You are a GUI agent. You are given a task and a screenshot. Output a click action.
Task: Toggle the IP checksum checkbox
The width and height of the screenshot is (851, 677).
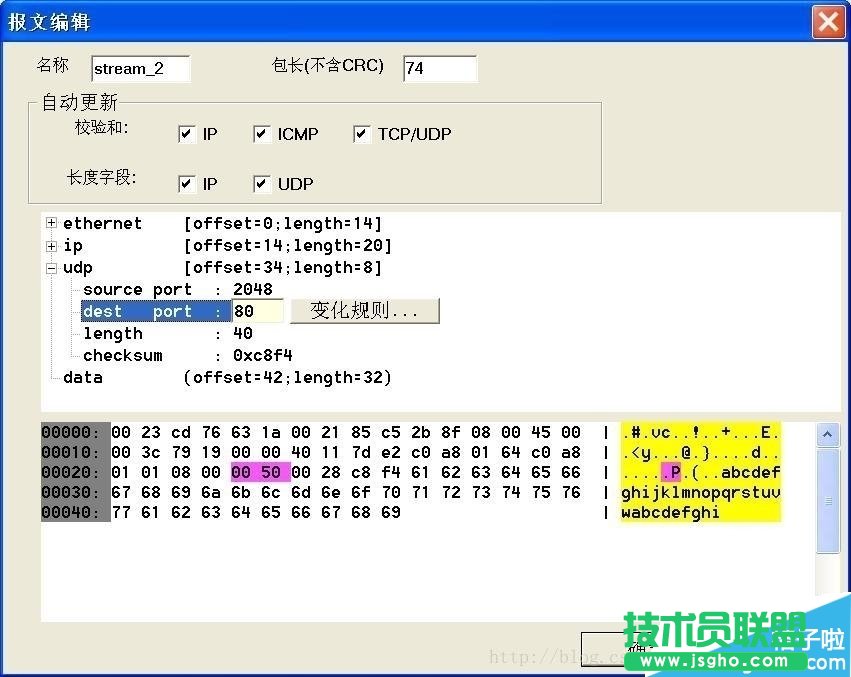[x=187, y=133]
